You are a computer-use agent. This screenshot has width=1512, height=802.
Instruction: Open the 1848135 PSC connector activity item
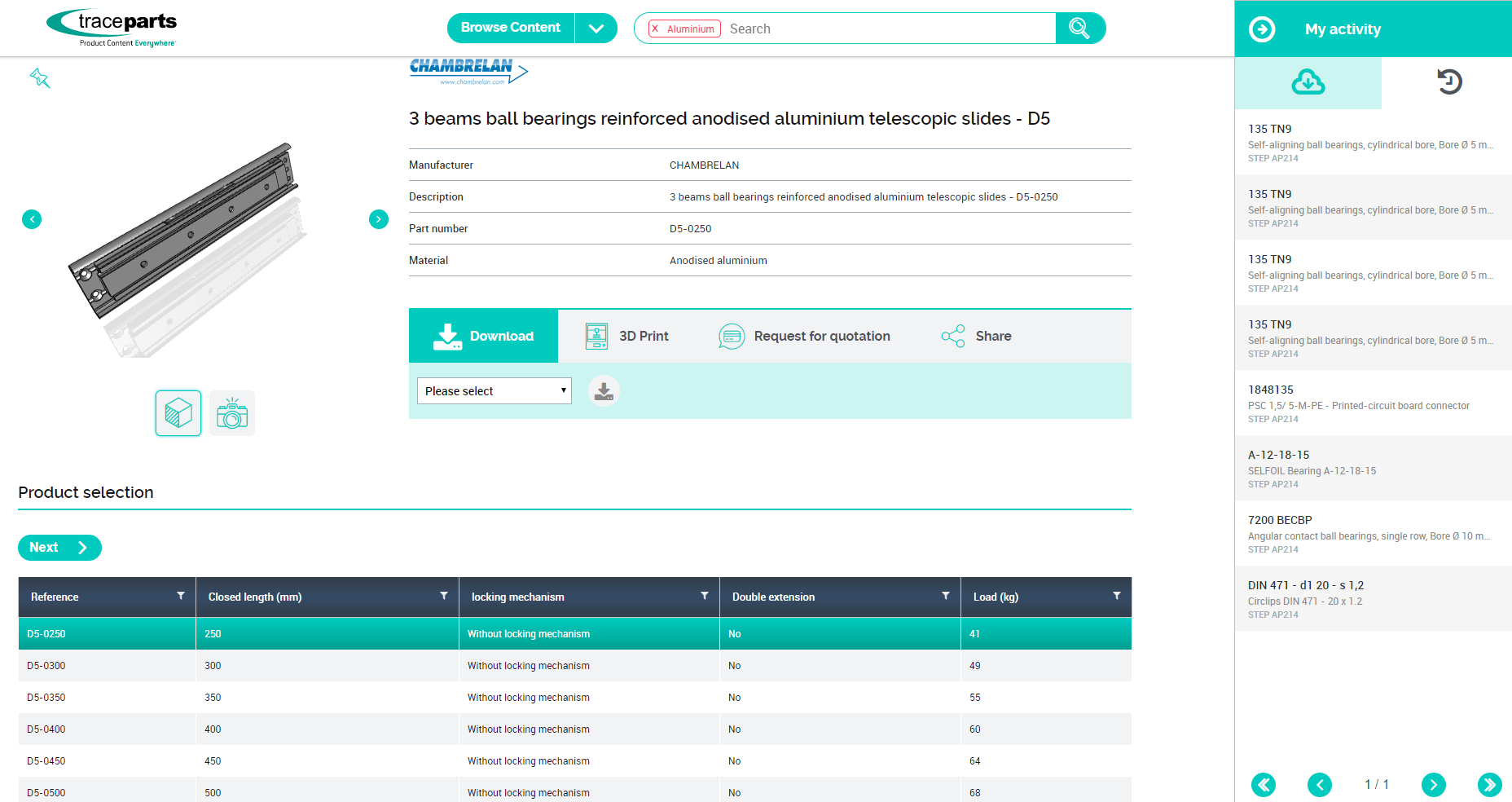[1374, 403]
